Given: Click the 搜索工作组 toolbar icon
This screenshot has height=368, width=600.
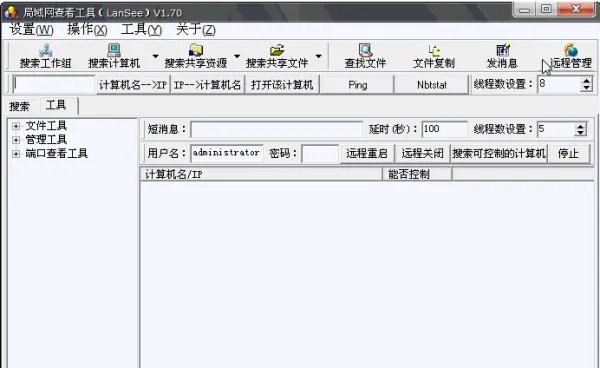Looking at the screenshot, I should coord(46,56).
